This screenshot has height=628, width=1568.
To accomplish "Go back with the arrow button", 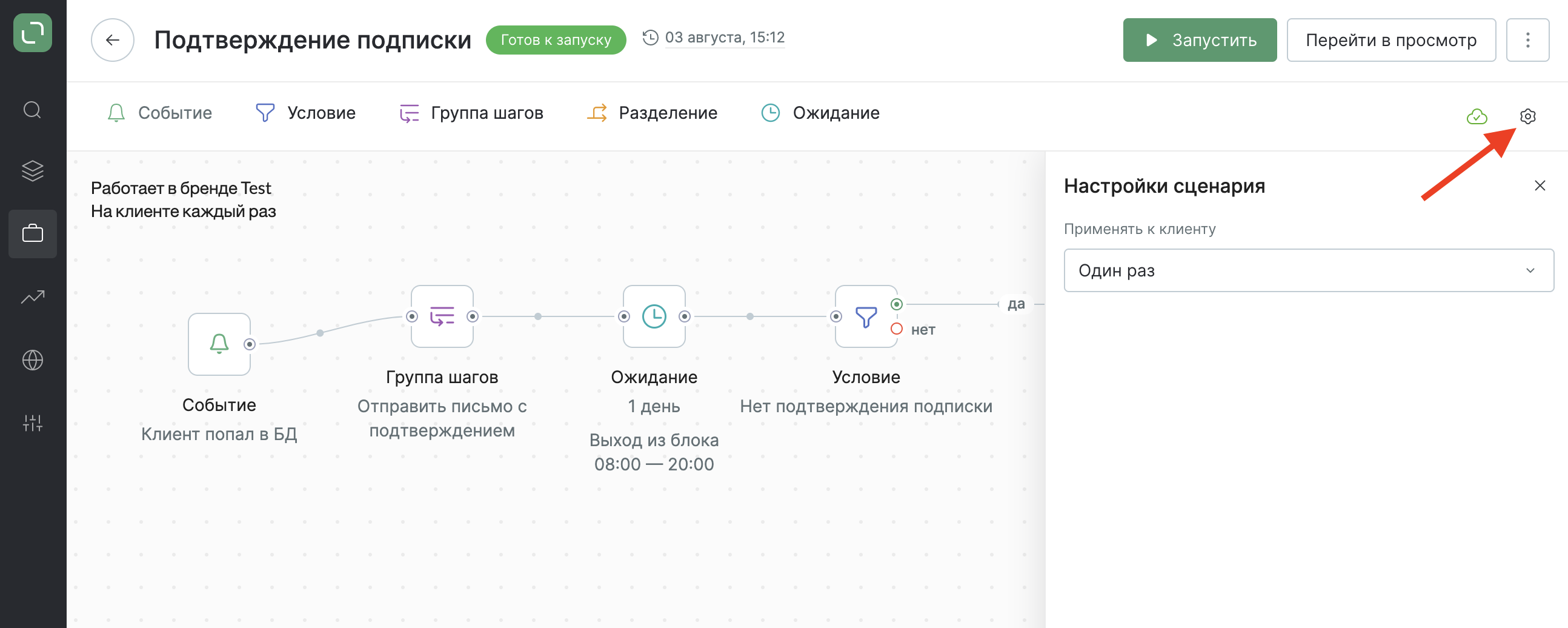I will click(x=113, y=40).
